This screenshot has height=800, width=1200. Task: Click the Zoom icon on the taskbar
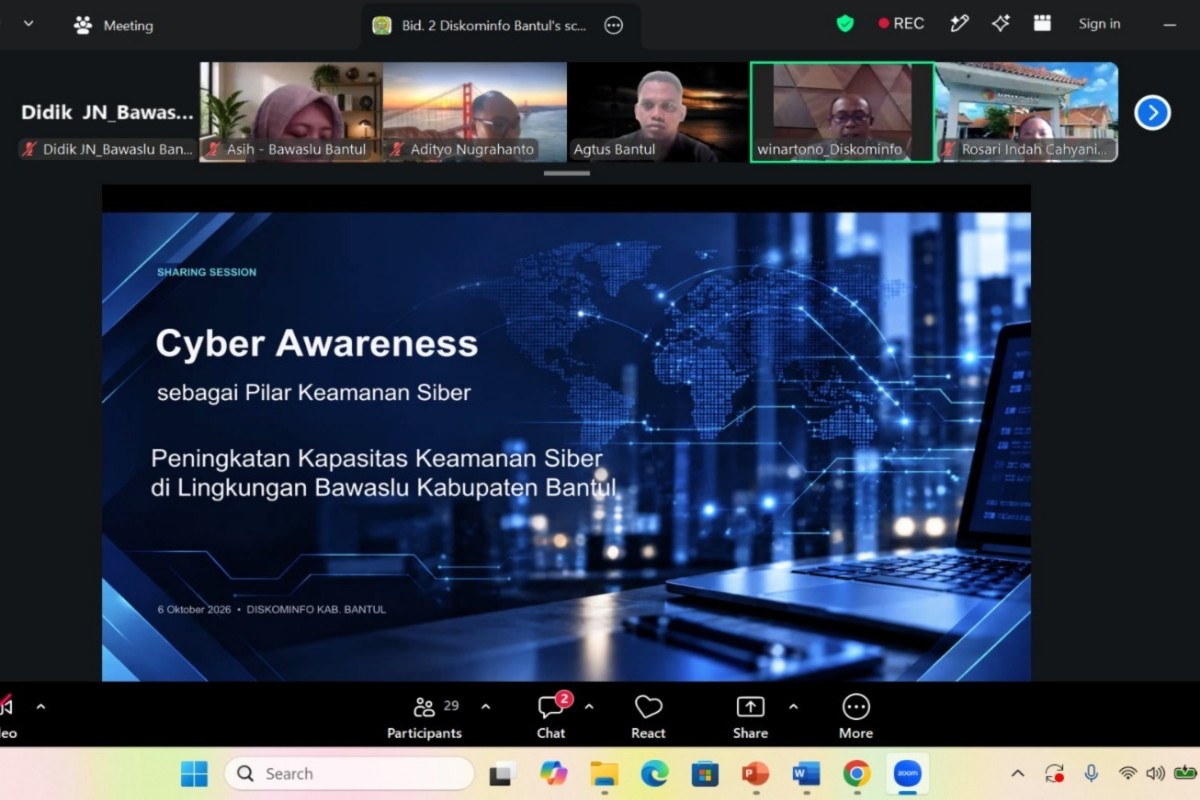coord(907,773)
